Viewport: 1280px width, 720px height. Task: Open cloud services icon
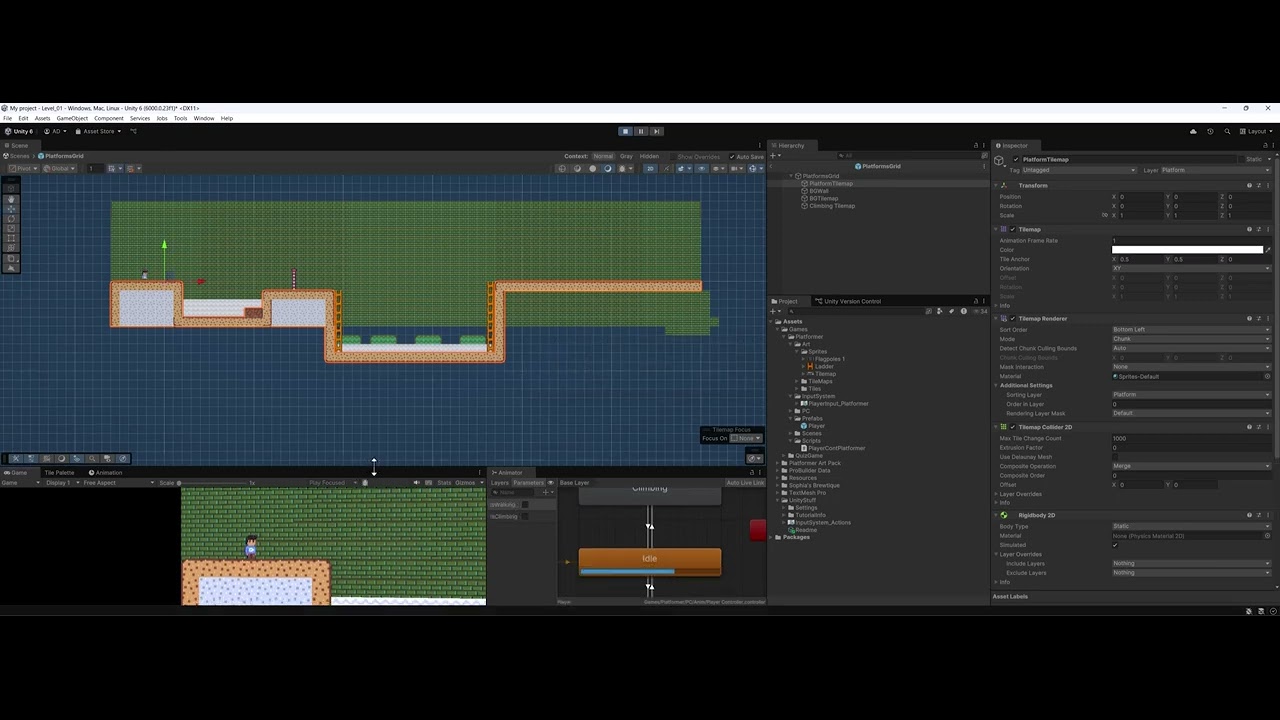coord(1193,131)
